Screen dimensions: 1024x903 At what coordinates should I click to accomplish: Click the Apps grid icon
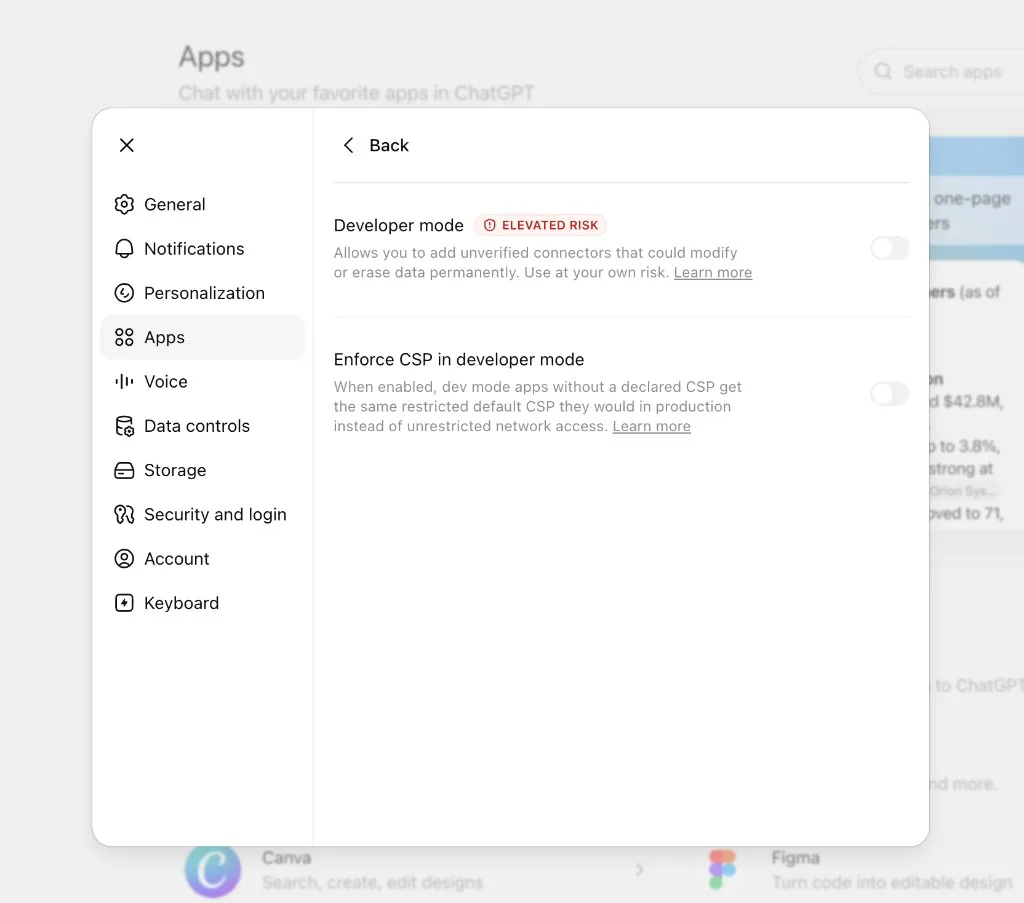[x=124, y=338]
